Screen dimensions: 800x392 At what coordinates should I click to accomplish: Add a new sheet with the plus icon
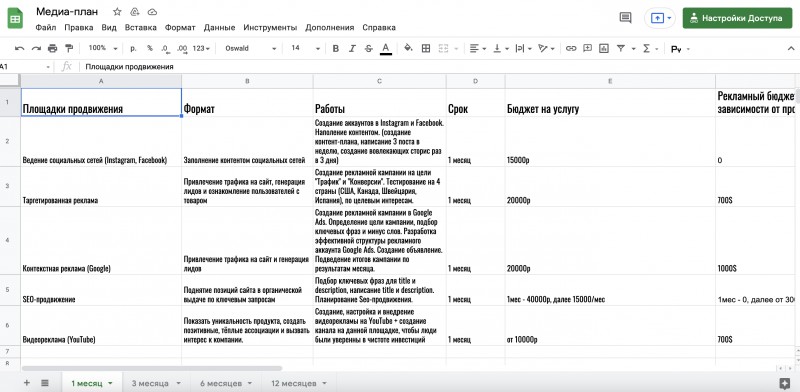coord(27,383)
